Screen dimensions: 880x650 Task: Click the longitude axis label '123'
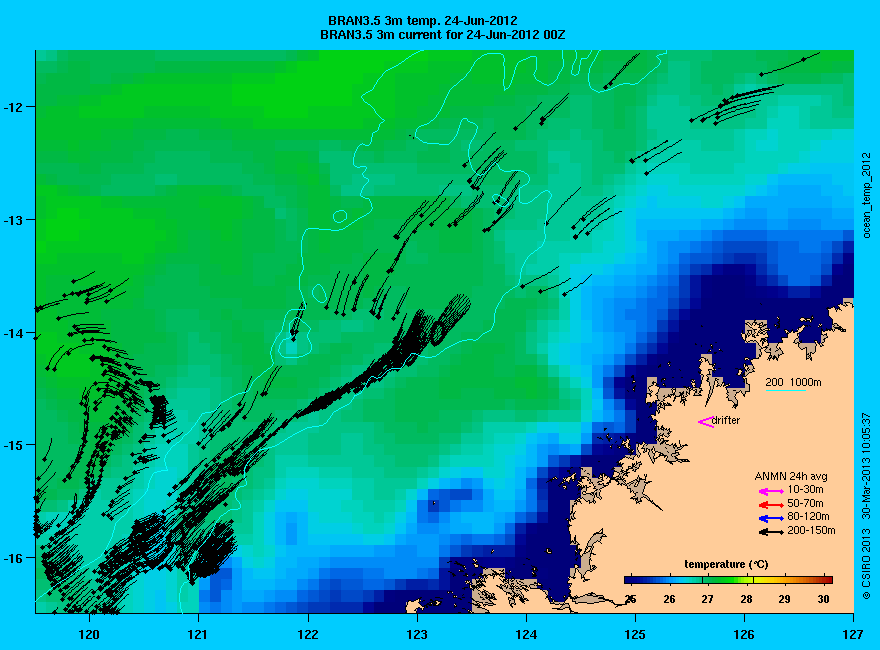pyautogui.click(x=417, y=634)
